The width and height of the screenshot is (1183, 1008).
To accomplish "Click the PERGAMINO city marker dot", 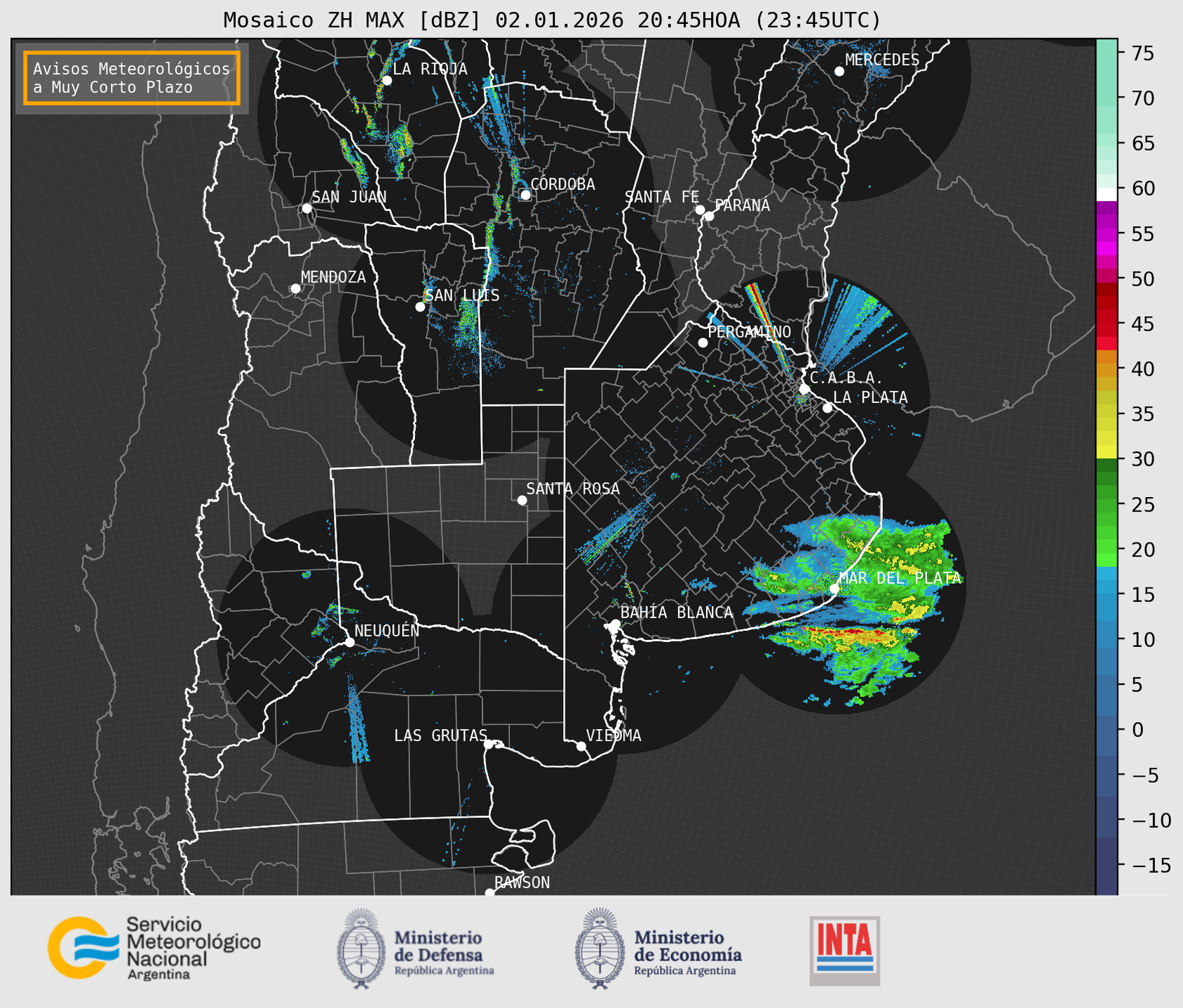I will coord(703,343).
